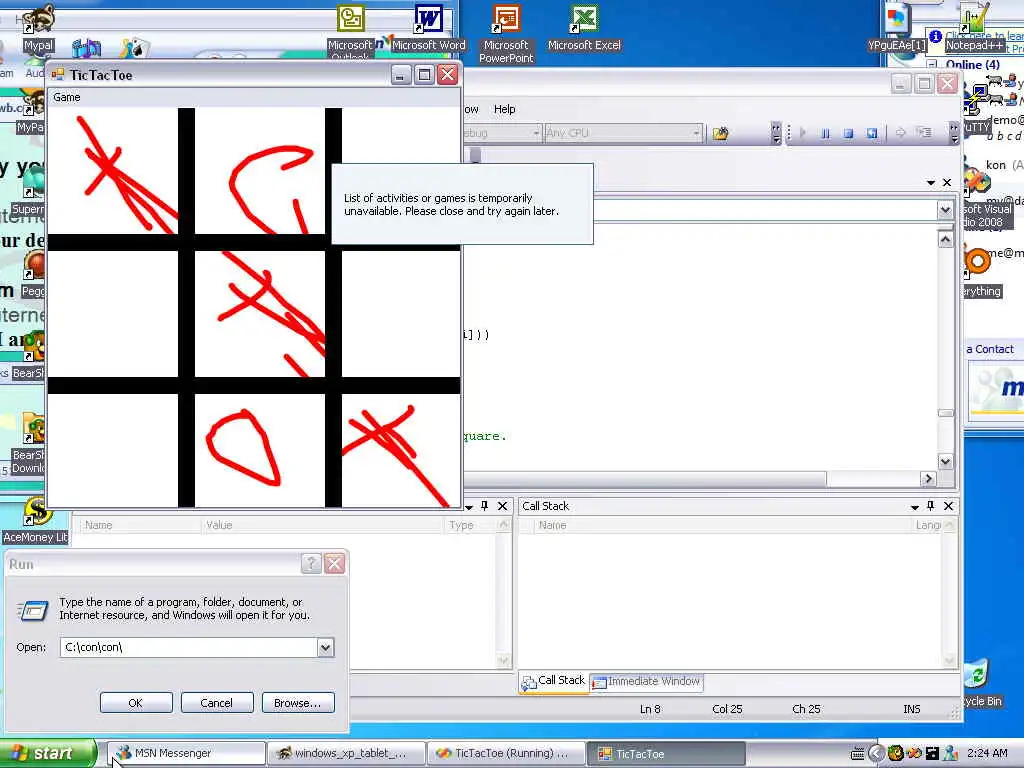Close the Call Stack panel
The height and width of the screenshot is (768, 1024).
(948, 506)
